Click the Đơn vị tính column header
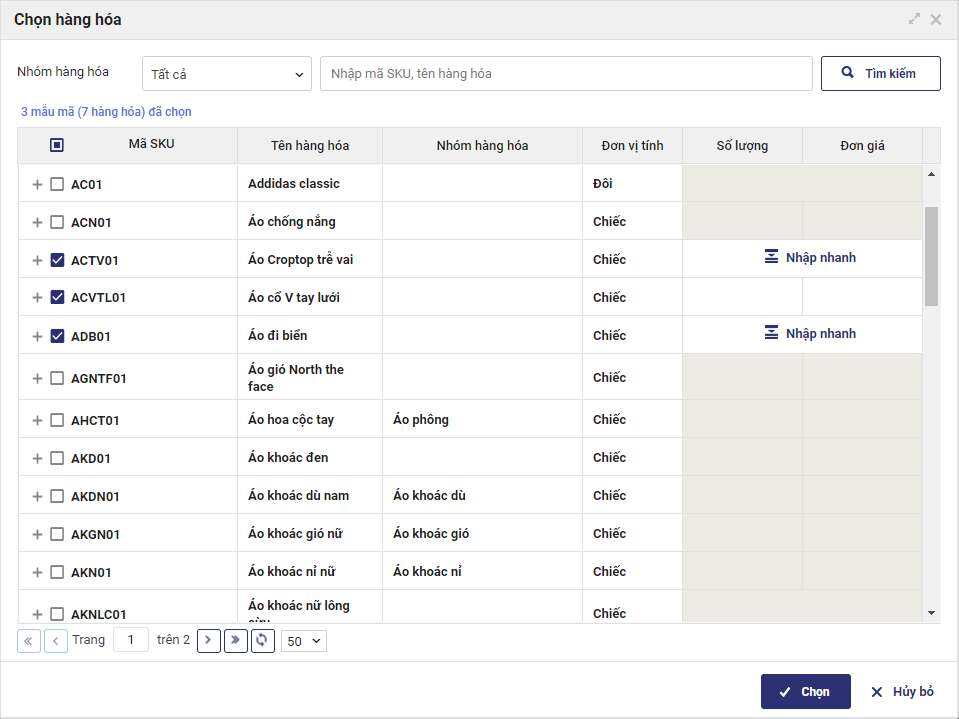Screen dimensions: 959x719 coord(632,146)
